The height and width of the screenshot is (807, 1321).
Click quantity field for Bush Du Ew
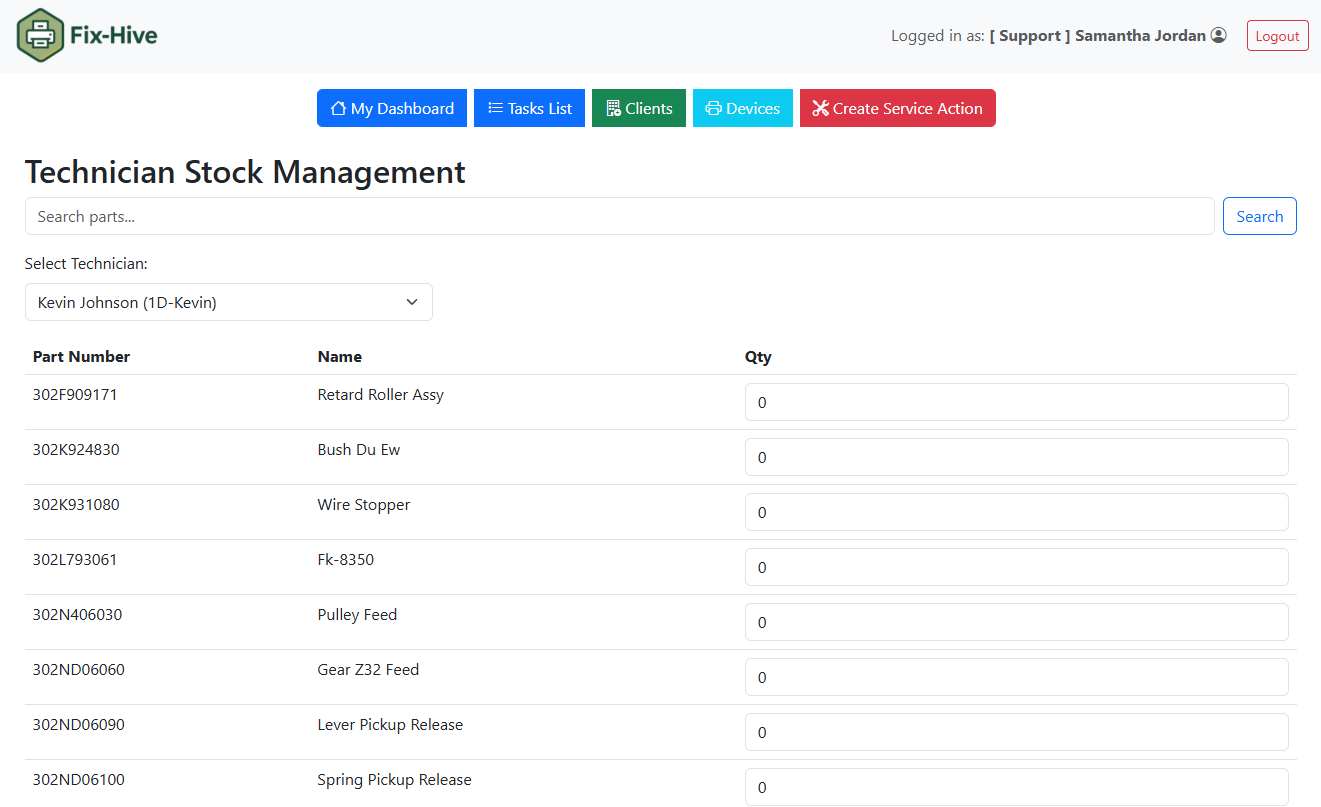[1016, 457]
